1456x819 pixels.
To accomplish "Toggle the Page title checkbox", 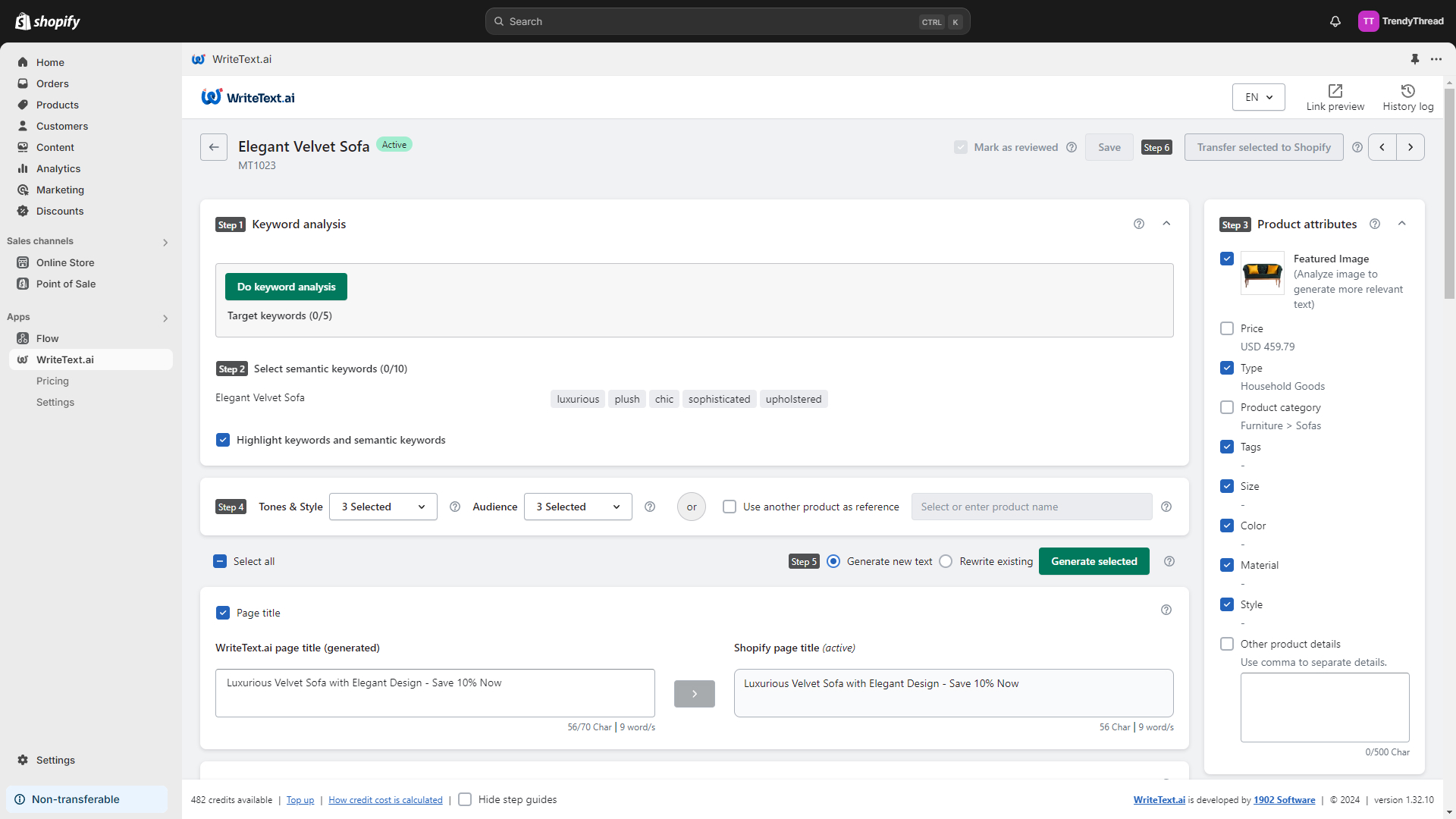I will point(223,613).
